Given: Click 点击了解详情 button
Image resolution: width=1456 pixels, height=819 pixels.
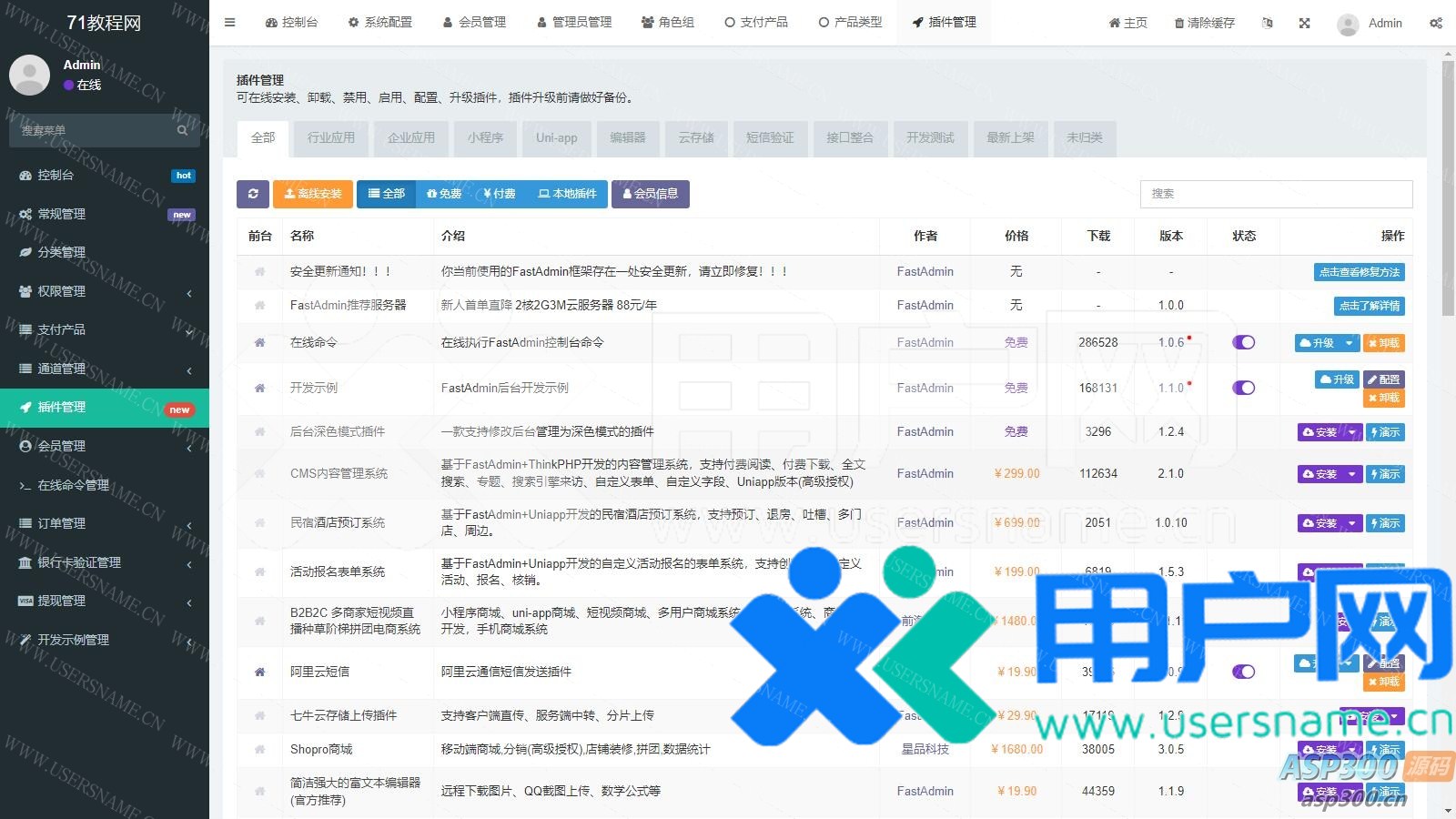Looking at the screenshot, I should pos(1370,306).
